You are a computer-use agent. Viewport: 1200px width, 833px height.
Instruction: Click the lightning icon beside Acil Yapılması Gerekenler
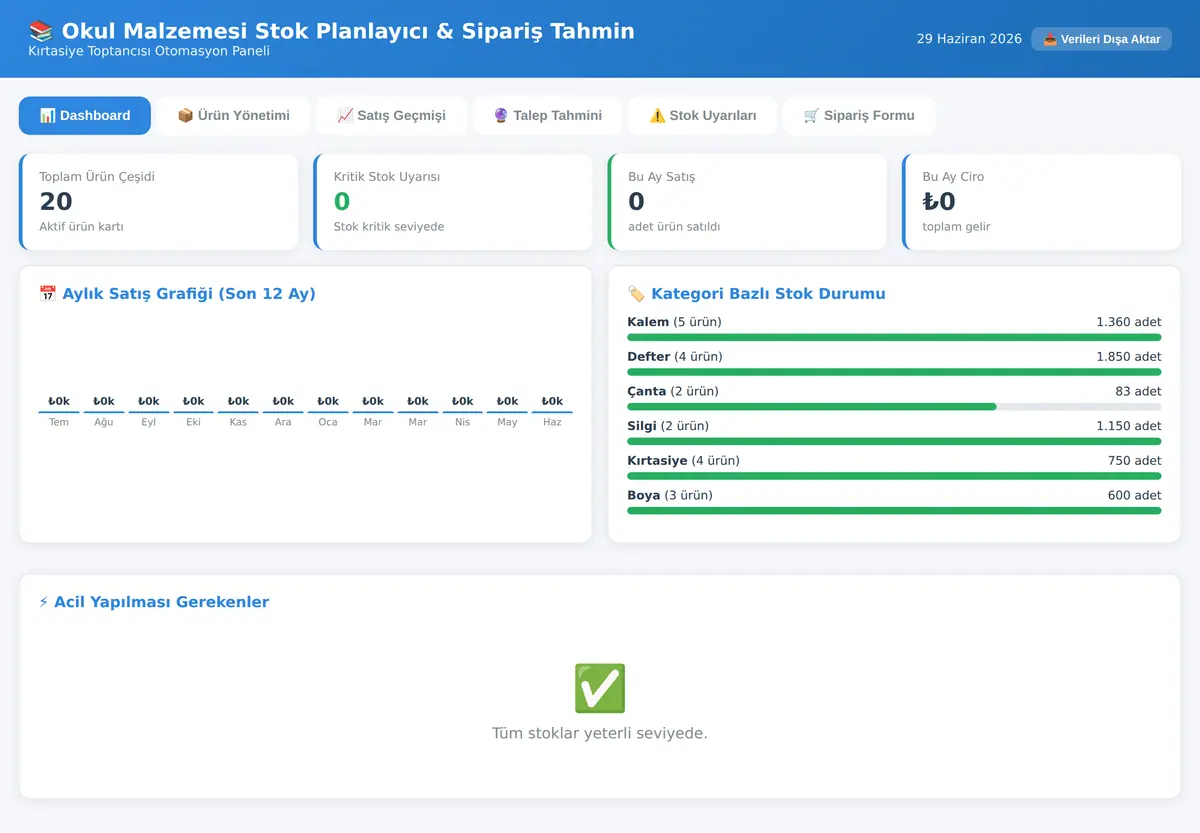43,602
